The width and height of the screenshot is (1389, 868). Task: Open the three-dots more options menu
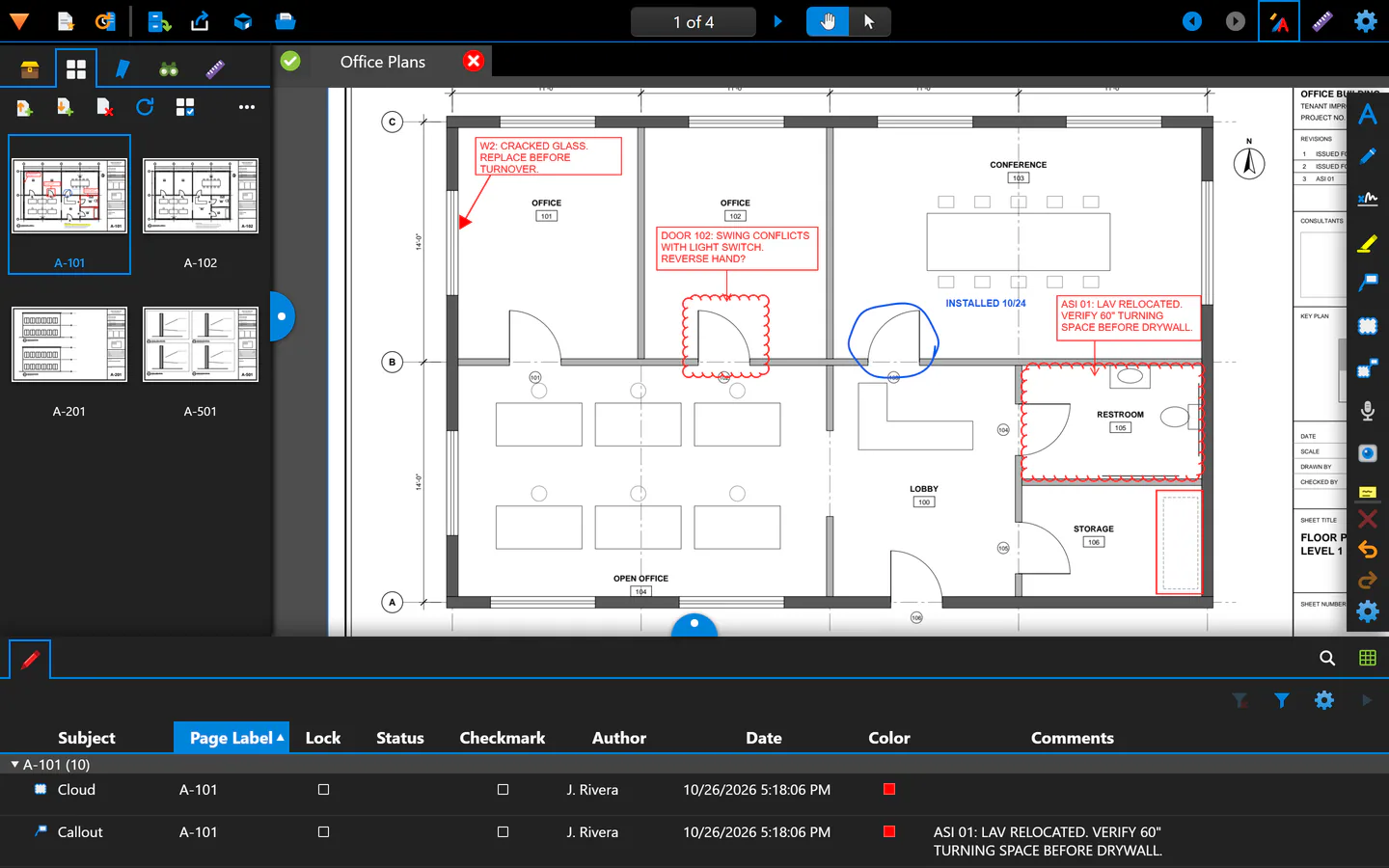[x=247, y=107]
